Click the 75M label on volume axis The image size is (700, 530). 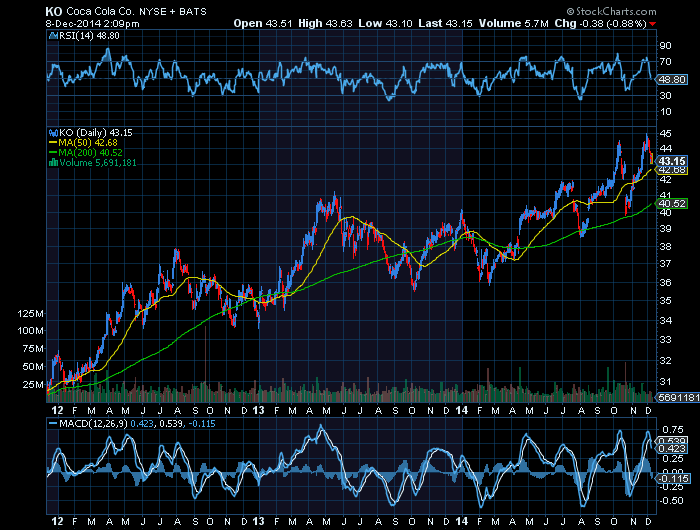tap(33, 349)
